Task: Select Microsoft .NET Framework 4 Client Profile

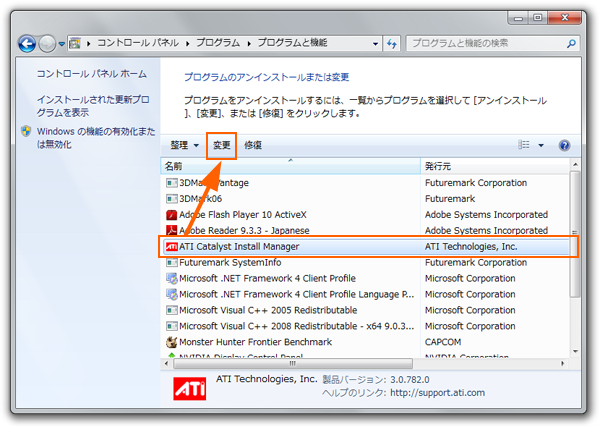Action: coord(365,278)
